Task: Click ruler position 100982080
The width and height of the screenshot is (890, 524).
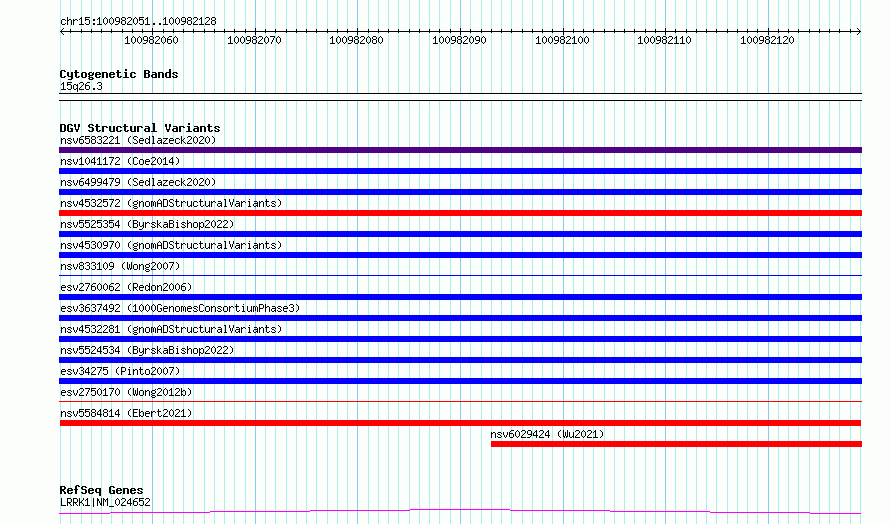Action: (356, 40)
